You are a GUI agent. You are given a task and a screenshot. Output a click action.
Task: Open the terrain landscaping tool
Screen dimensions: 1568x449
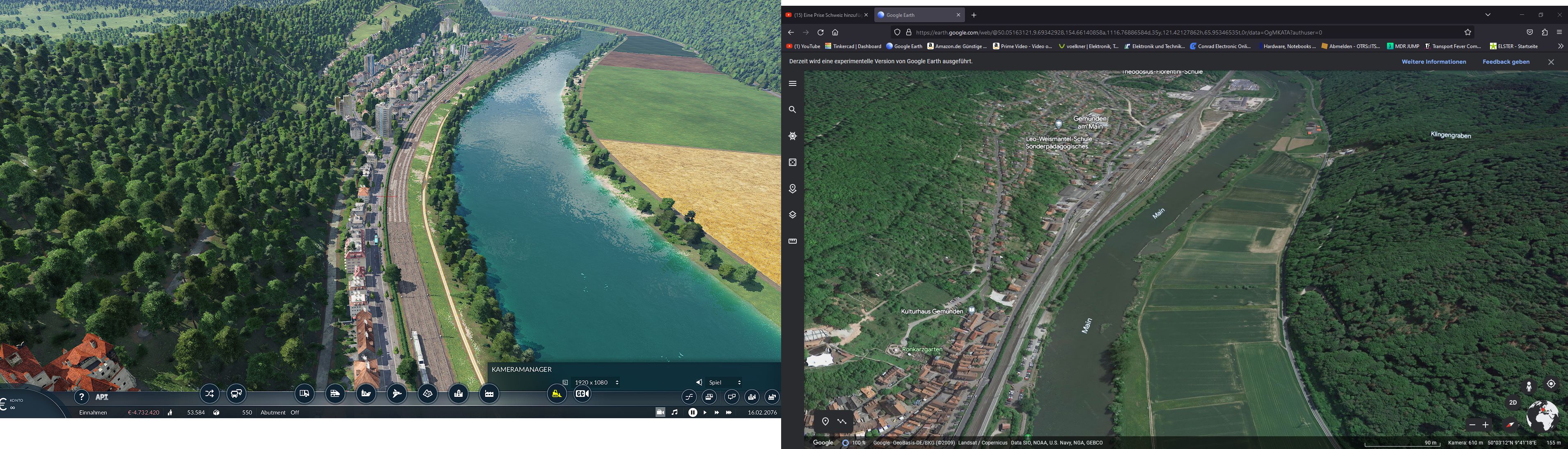click(428, 394)
